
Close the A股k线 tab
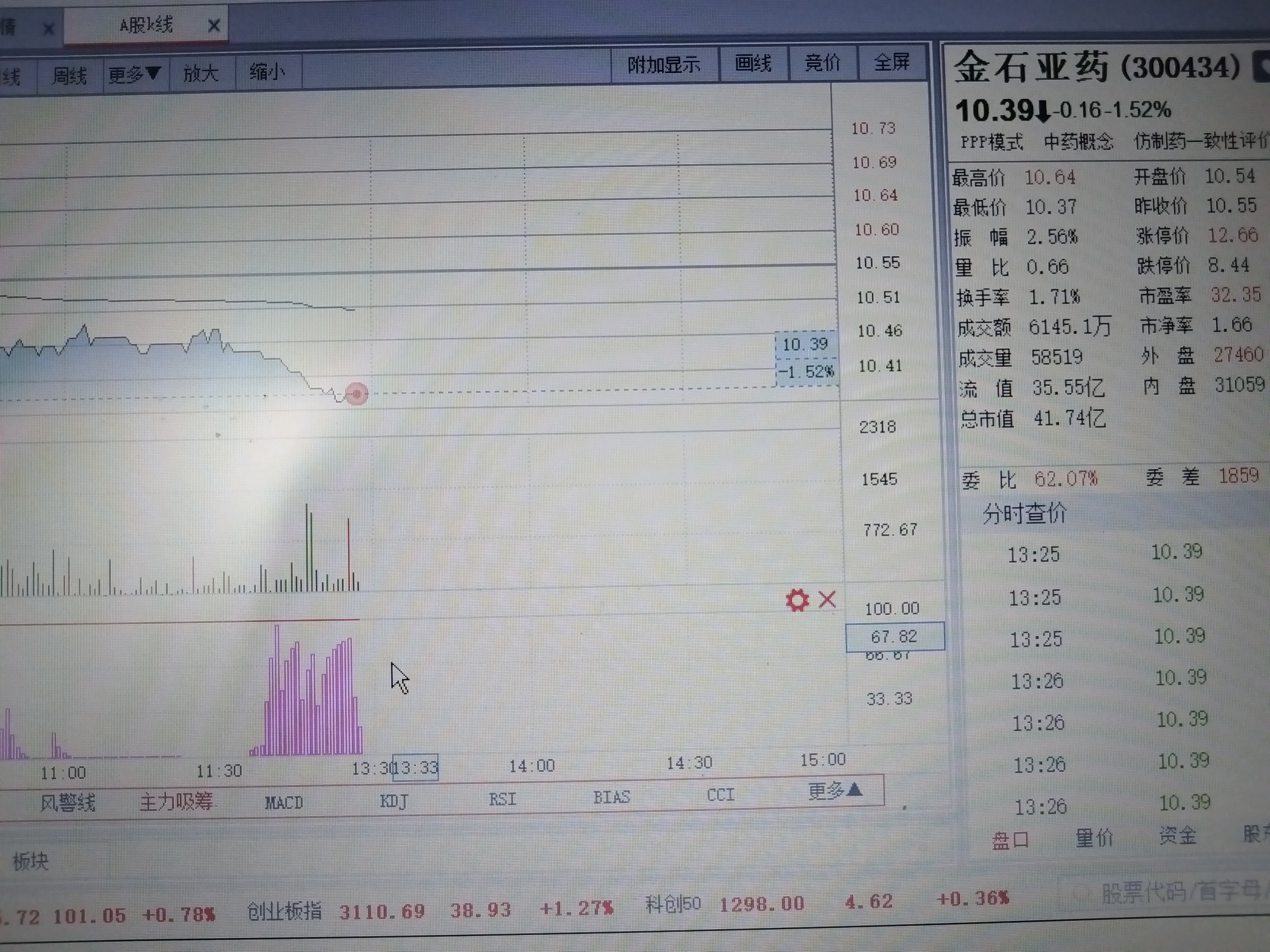click(214, 26)
